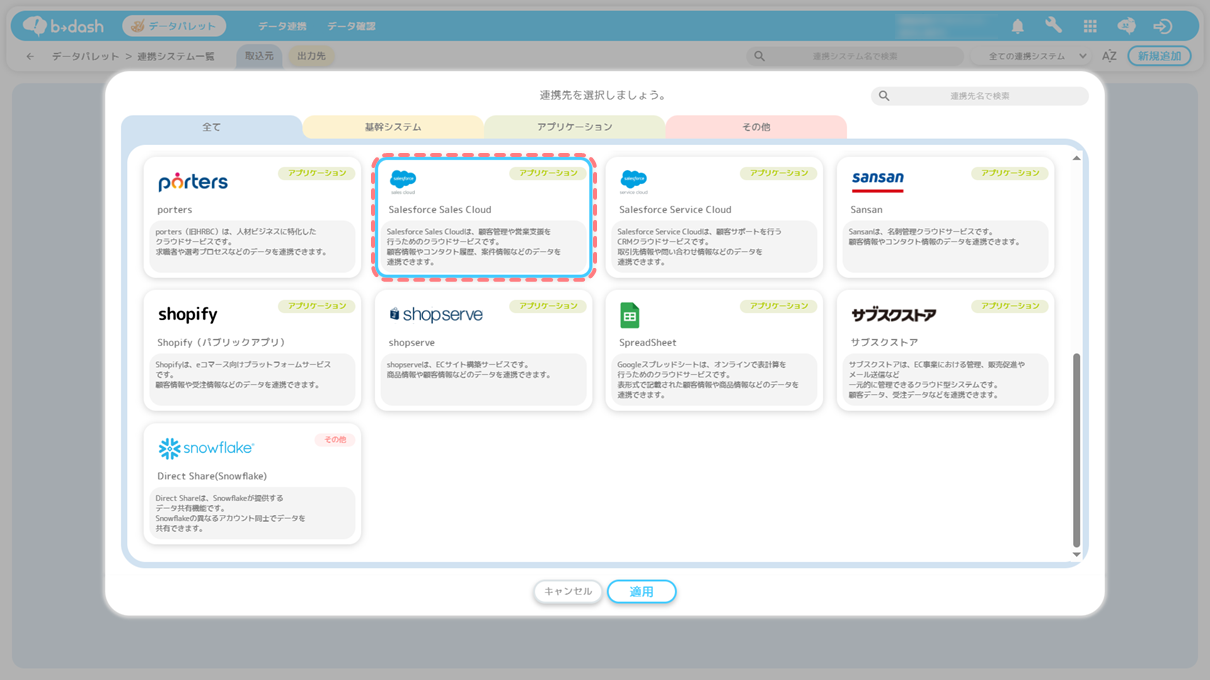
Task: Click the Sansan logo
Action: click(877, 181)
